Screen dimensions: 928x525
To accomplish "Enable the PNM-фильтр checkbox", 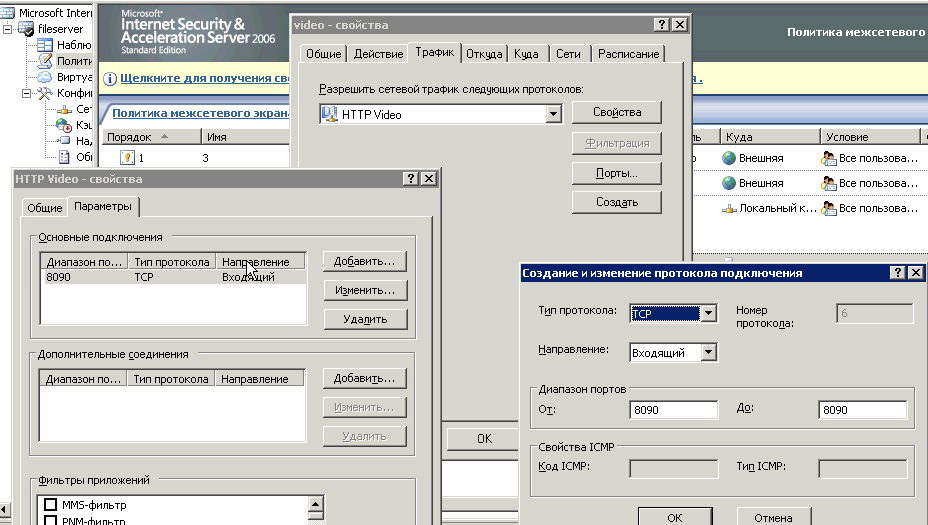I will pos(51,521).
